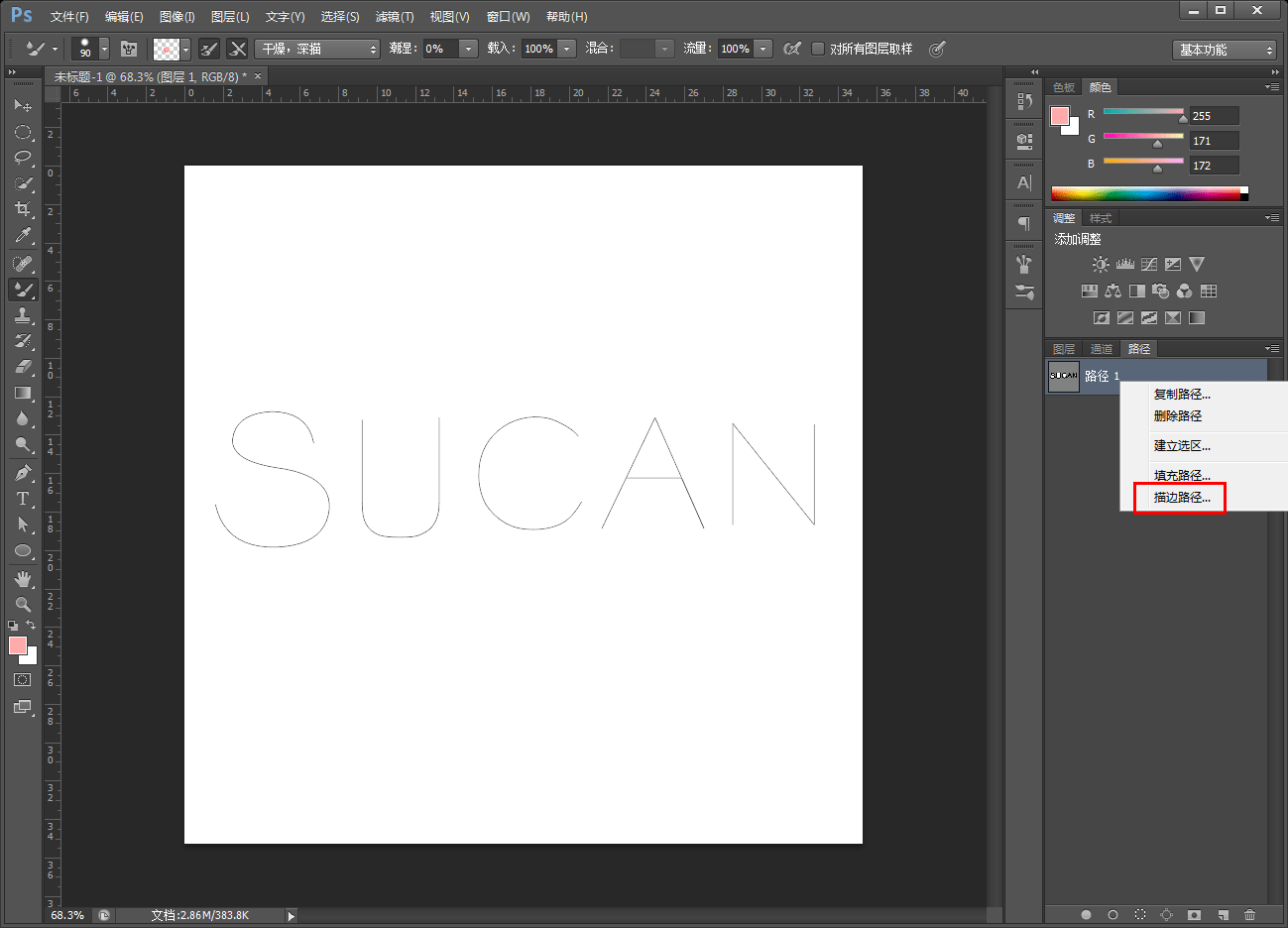
Task: Open the Character panel icon
Action: [1024, 182]
